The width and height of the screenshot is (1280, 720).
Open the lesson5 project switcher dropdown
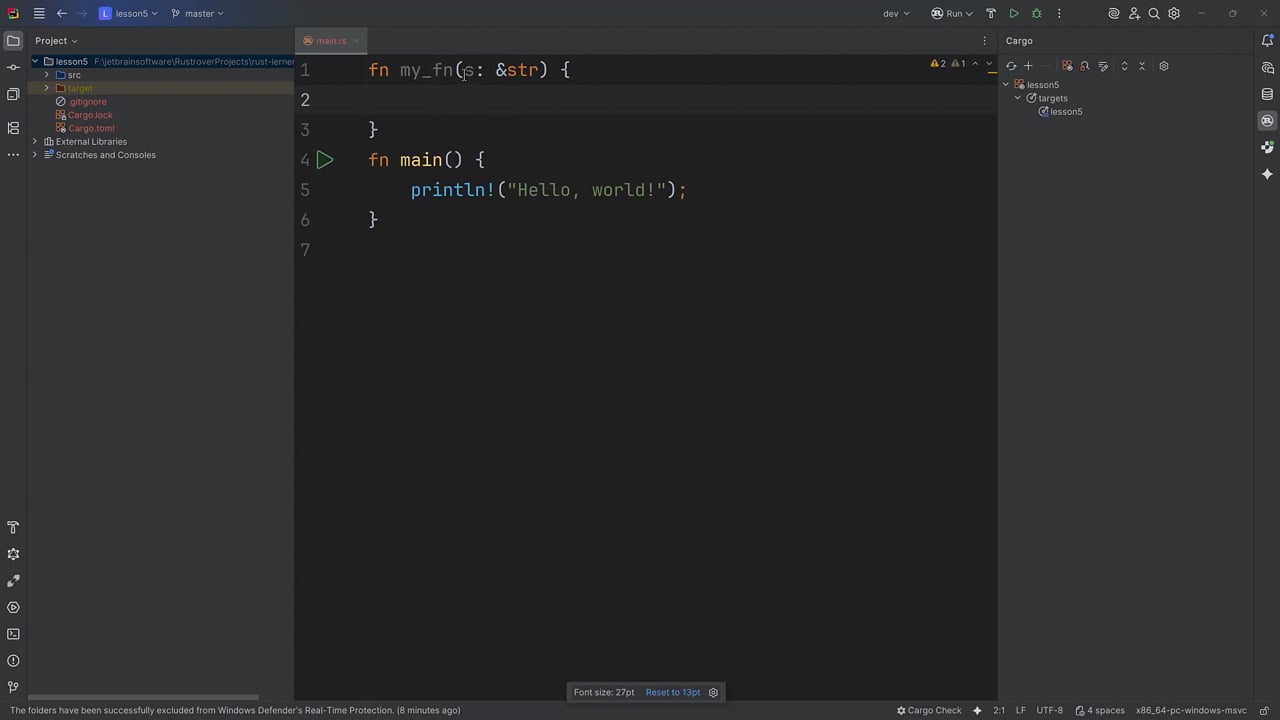click(x=128, y=13)
